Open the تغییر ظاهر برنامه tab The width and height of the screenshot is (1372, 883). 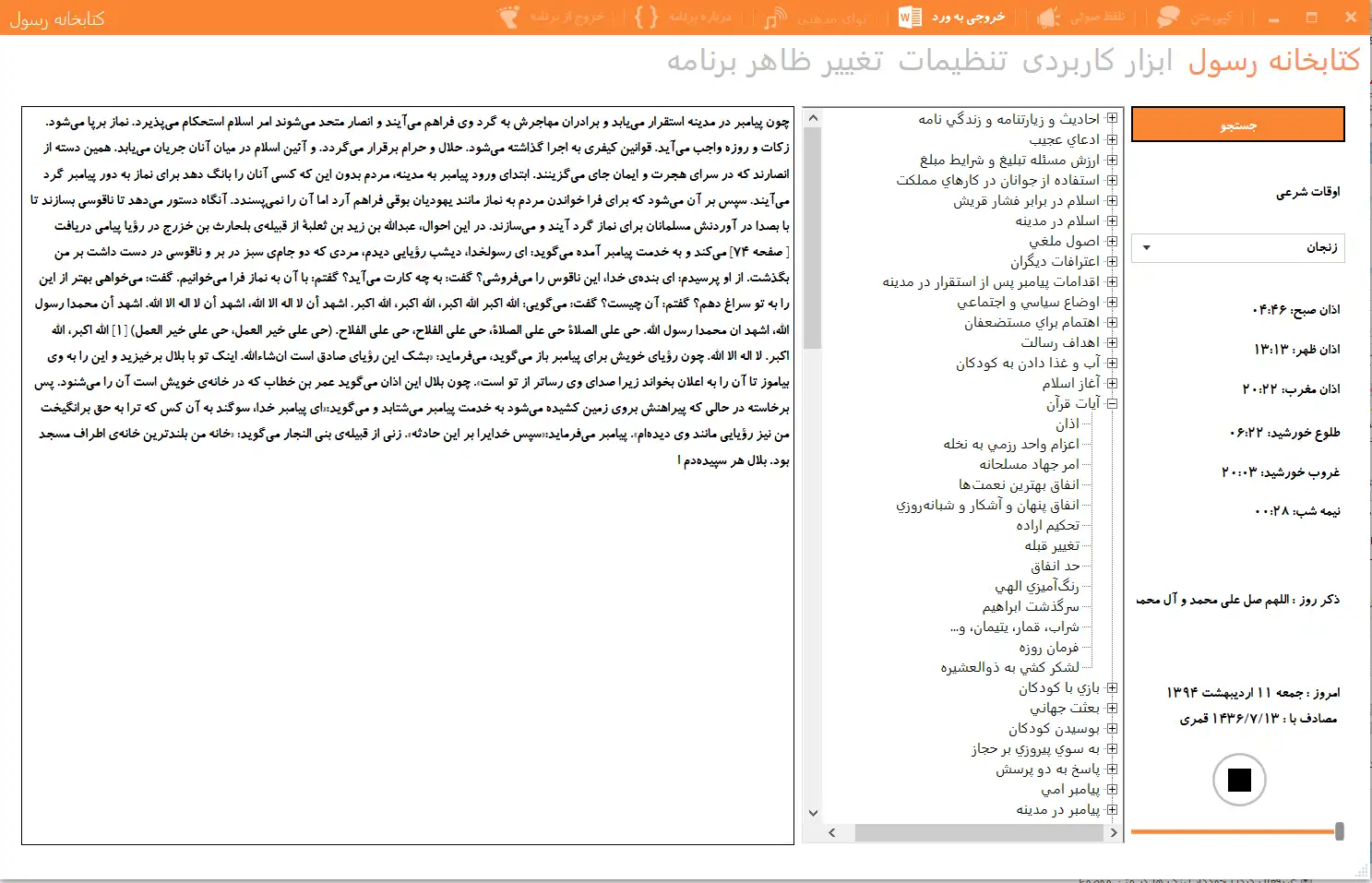pyautogui.click(x=775, y=61)
